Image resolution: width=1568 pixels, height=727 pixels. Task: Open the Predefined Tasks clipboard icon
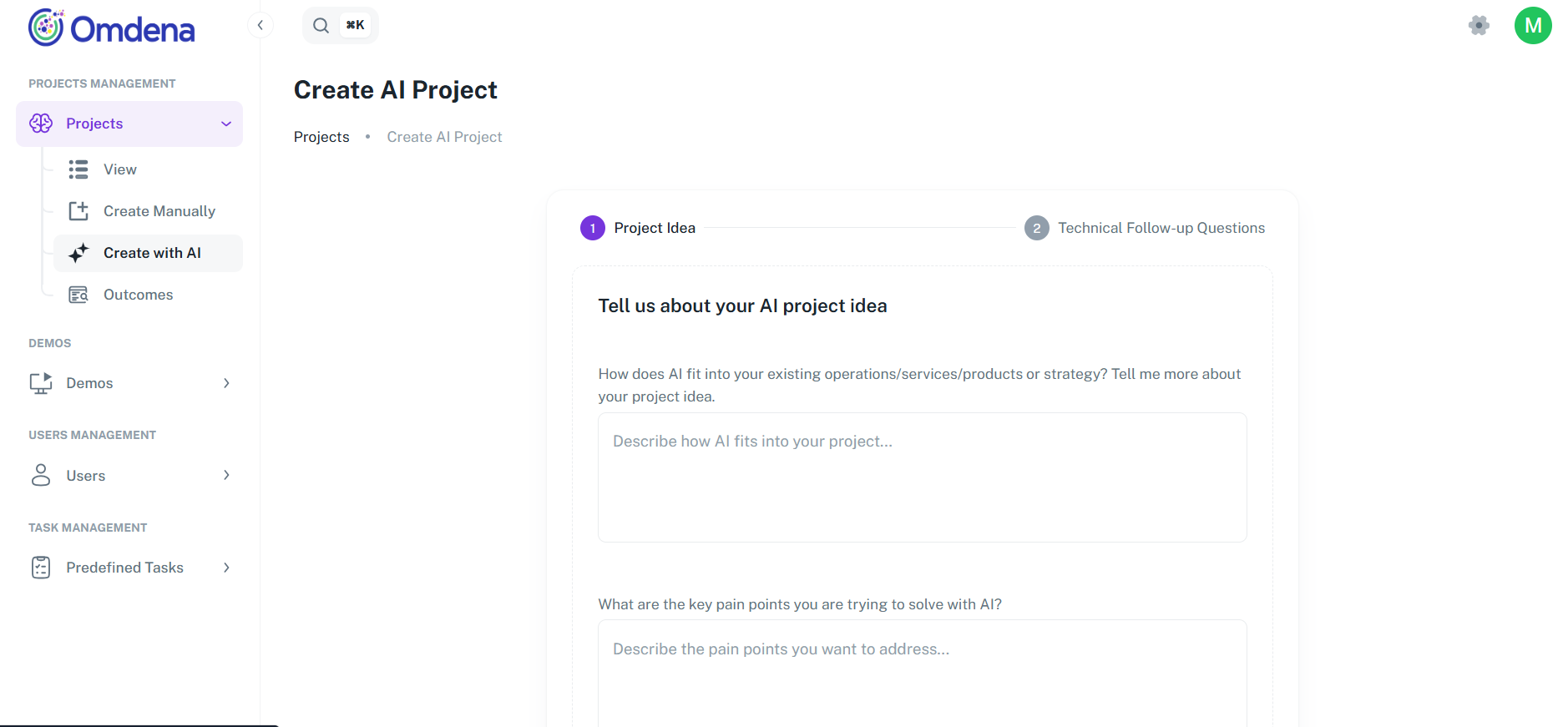pos(40,567)
